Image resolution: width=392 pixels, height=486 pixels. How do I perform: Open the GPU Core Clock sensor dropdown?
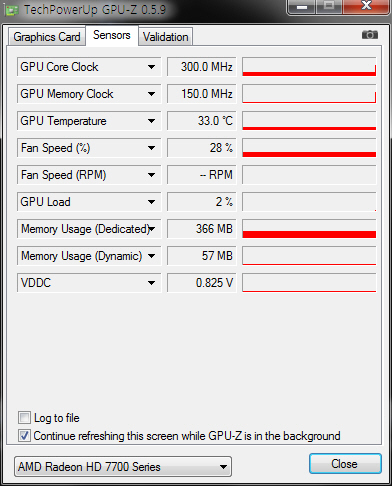point(151,67)
